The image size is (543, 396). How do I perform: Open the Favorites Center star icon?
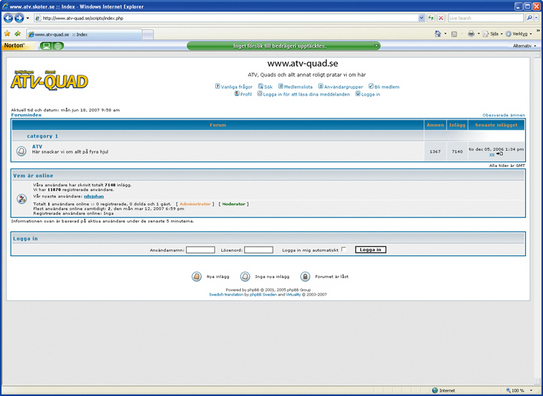[x=7, y=34]
